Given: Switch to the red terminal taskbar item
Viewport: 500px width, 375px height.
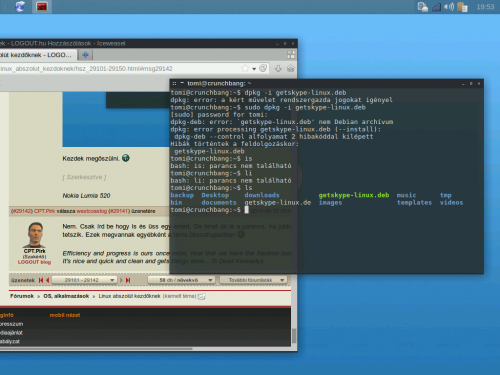Looking at the screenshot, I should [x=42, y=6].
